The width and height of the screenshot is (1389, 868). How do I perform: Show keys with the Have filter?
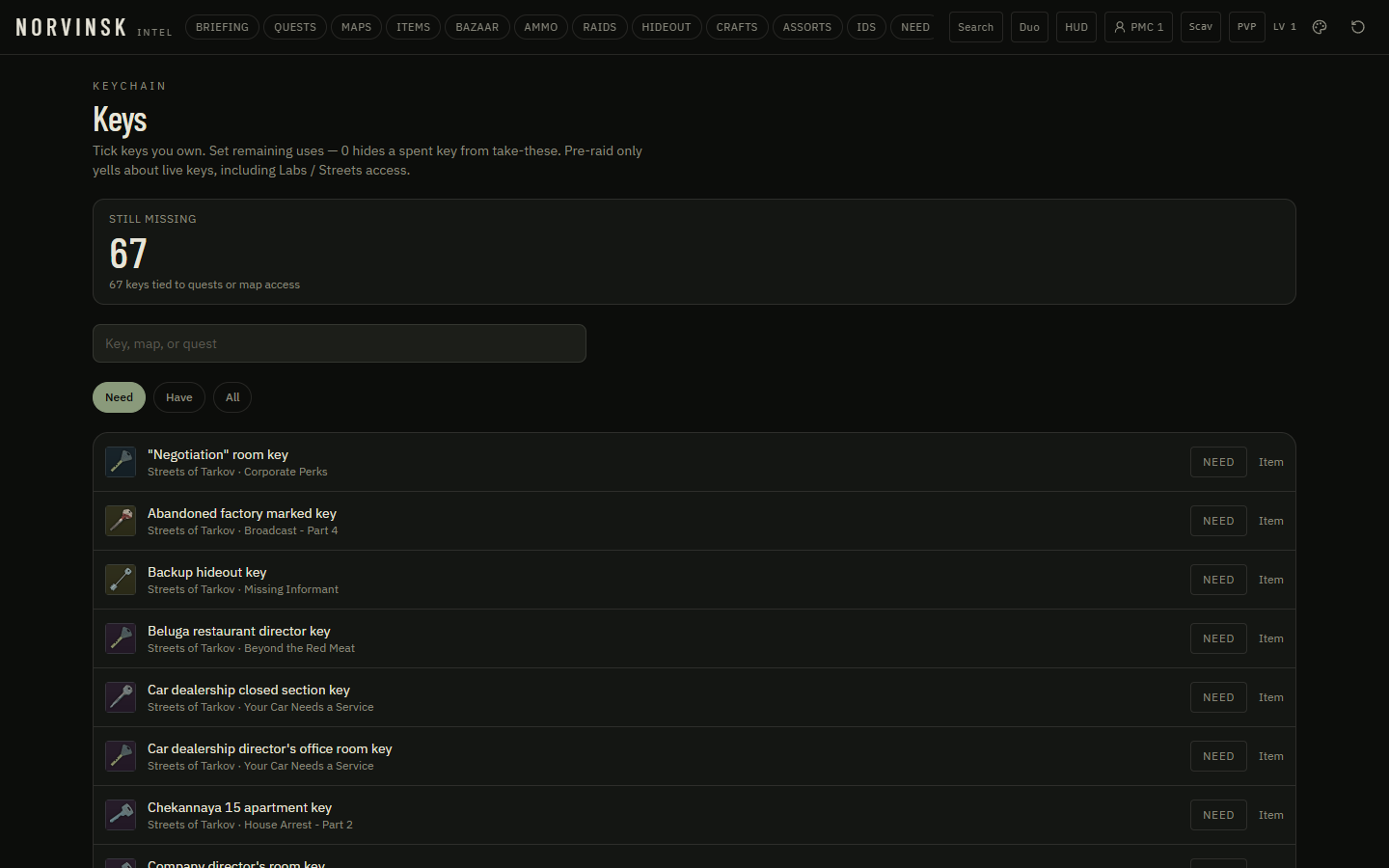pos(179,397)
